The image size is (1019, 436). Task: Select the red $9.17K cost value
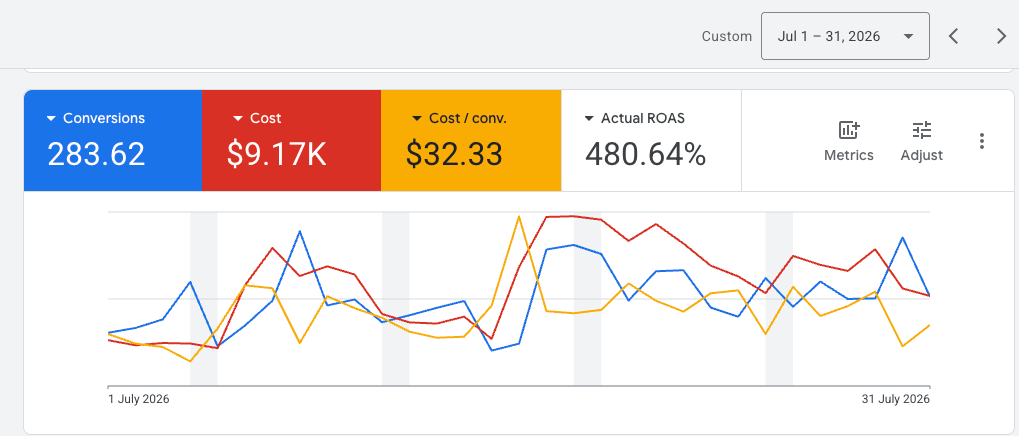(277, 154)
